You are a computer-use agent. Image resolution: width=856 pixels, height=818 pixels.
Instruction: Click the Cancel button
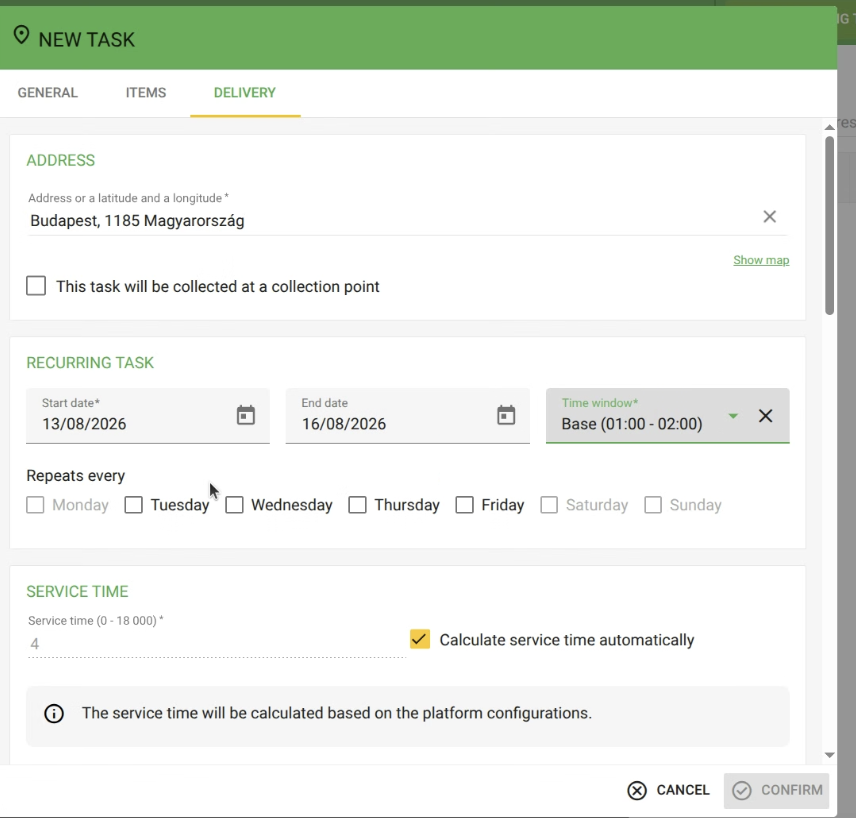pos(669,790)
